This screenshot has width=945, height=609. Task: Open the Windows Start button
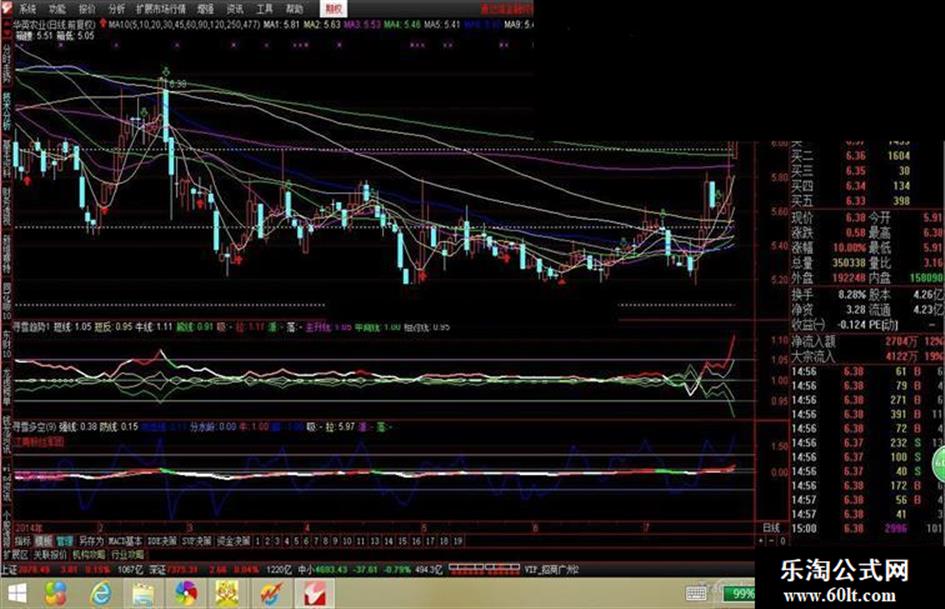point(16,594)
